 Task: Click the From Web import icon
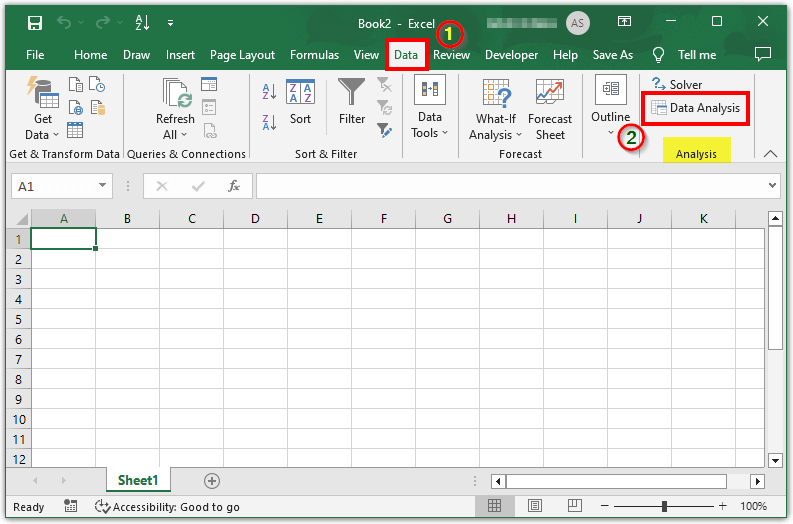pyautogui.click(x=75, y=108)
